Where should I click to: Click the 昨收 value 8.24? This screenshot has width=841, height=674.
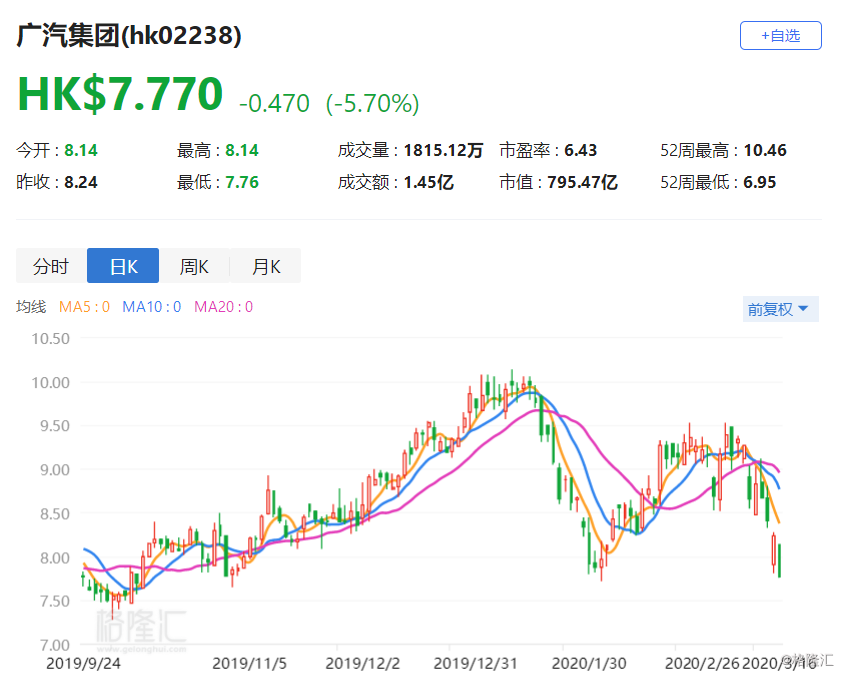[81, 182]
